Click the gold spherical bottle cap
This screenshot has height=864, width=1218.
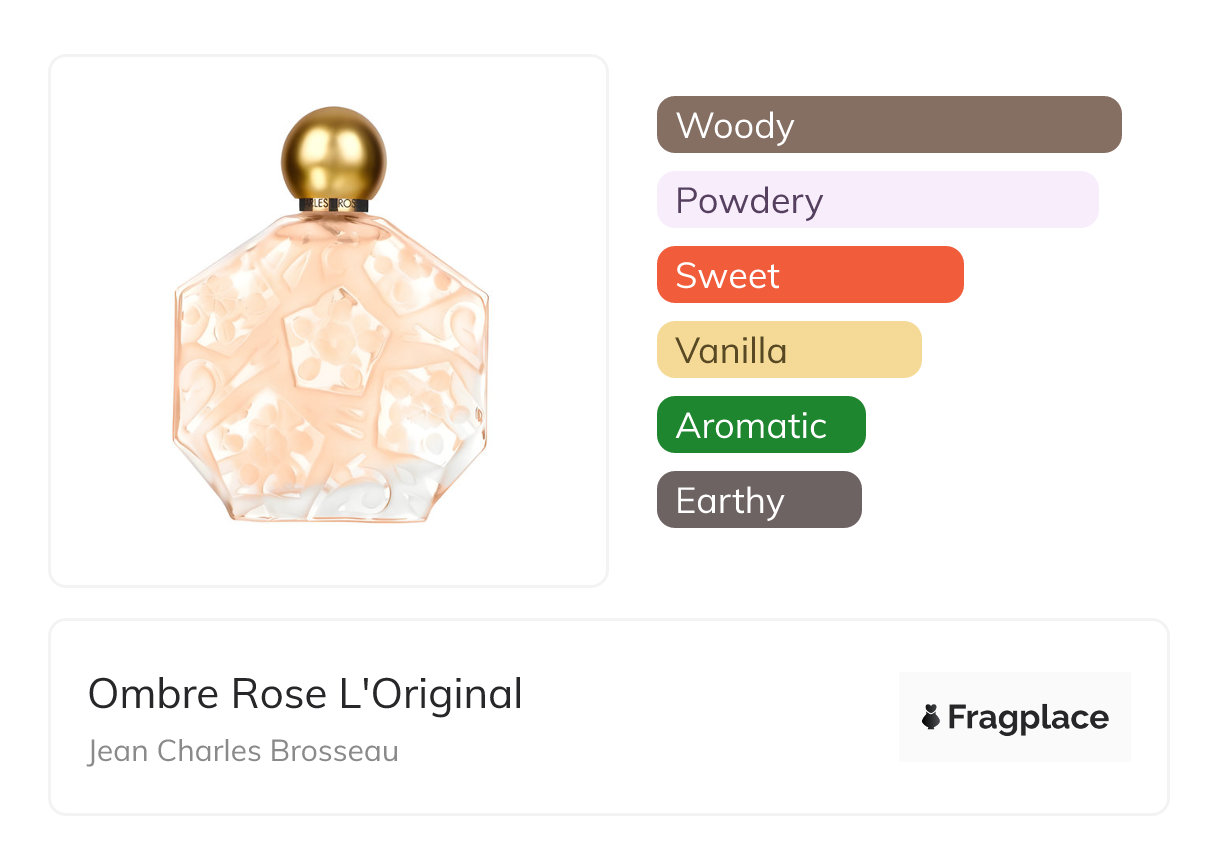[334, 154]
